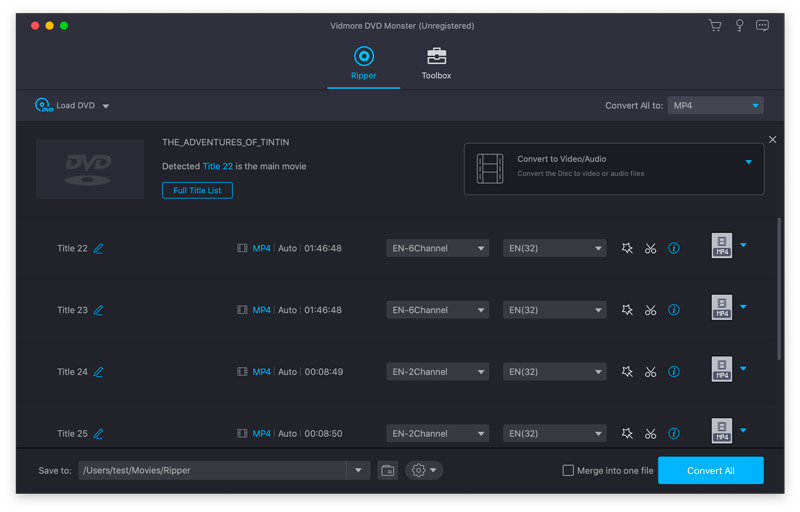This screenshot has height=512, width=800.
Task: Click the MP4 output format icon for Title 23
Action: click(x=721, y=307)
